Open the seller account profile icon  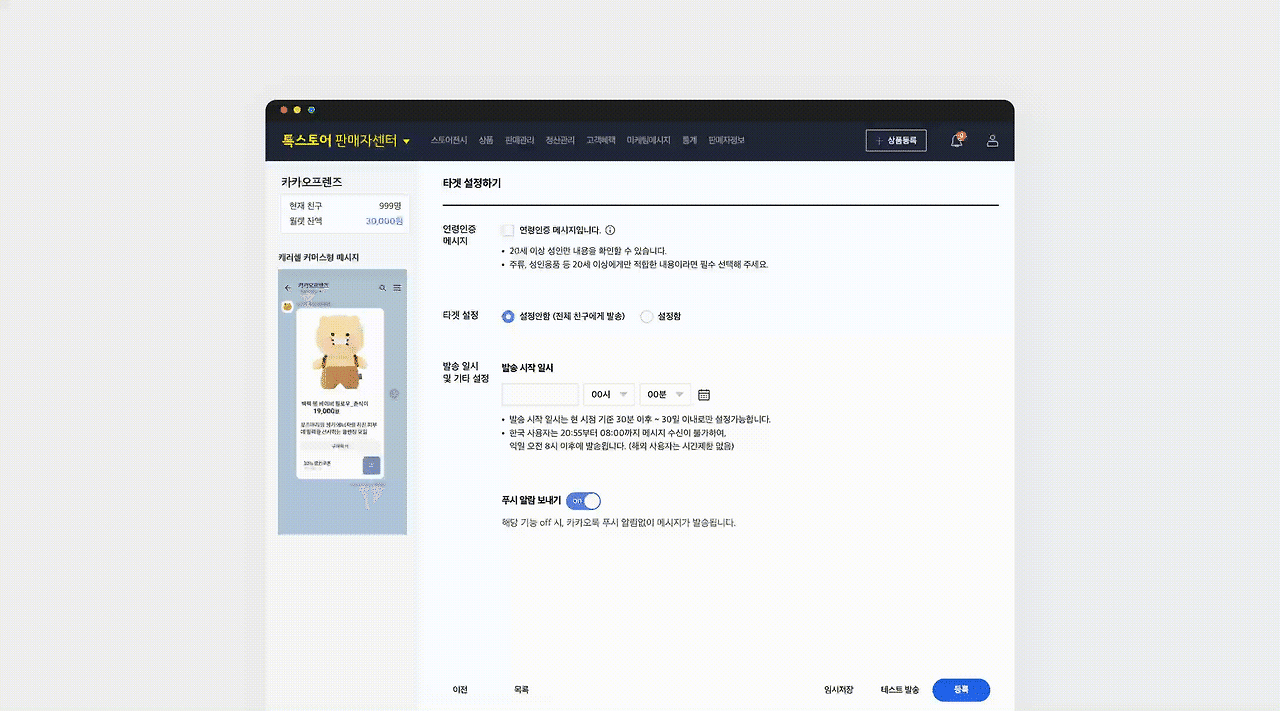coord(993,141)
